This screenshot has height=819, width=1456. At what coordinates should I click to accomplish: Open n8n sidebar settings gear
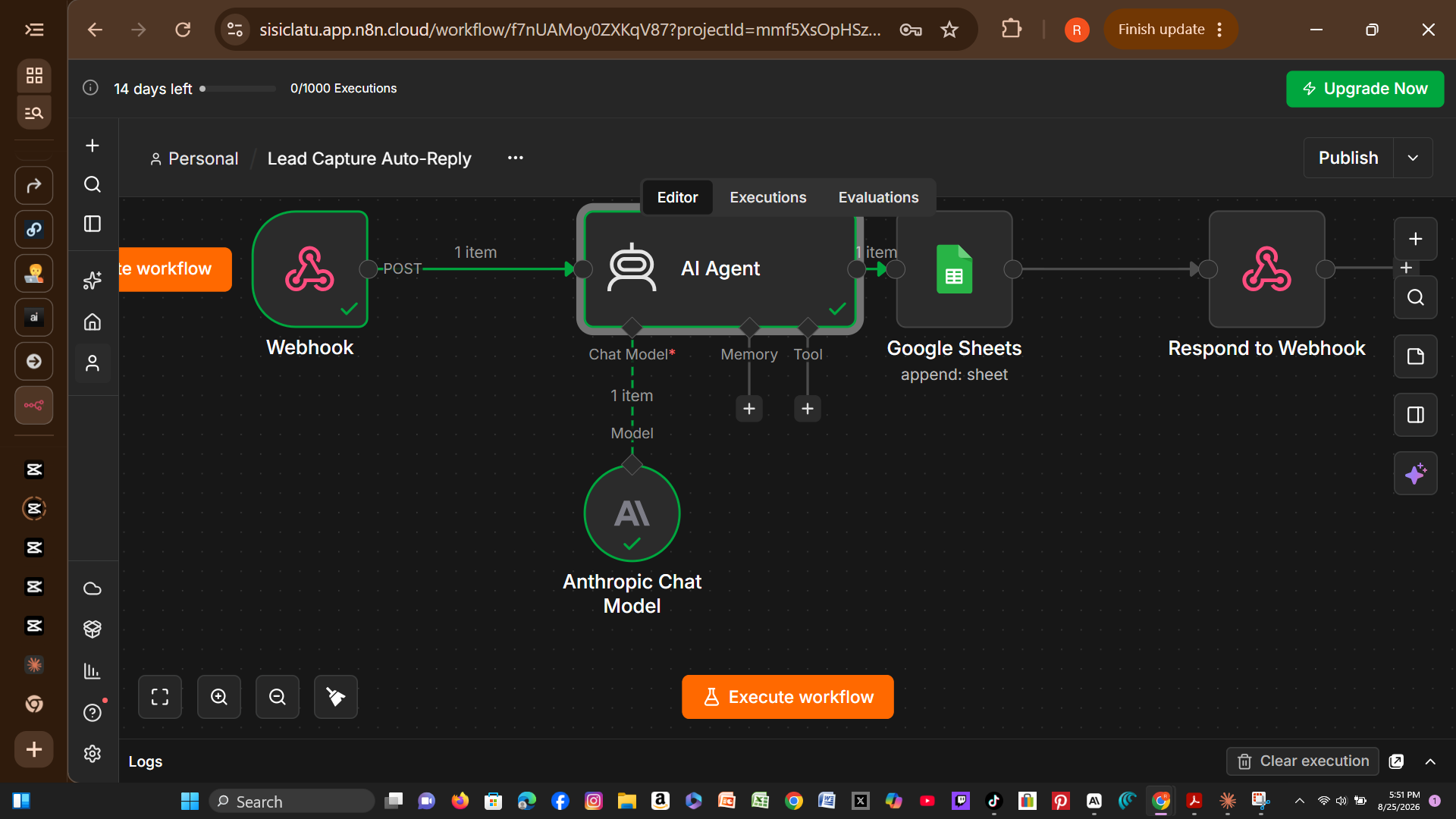tap(93, 753)
